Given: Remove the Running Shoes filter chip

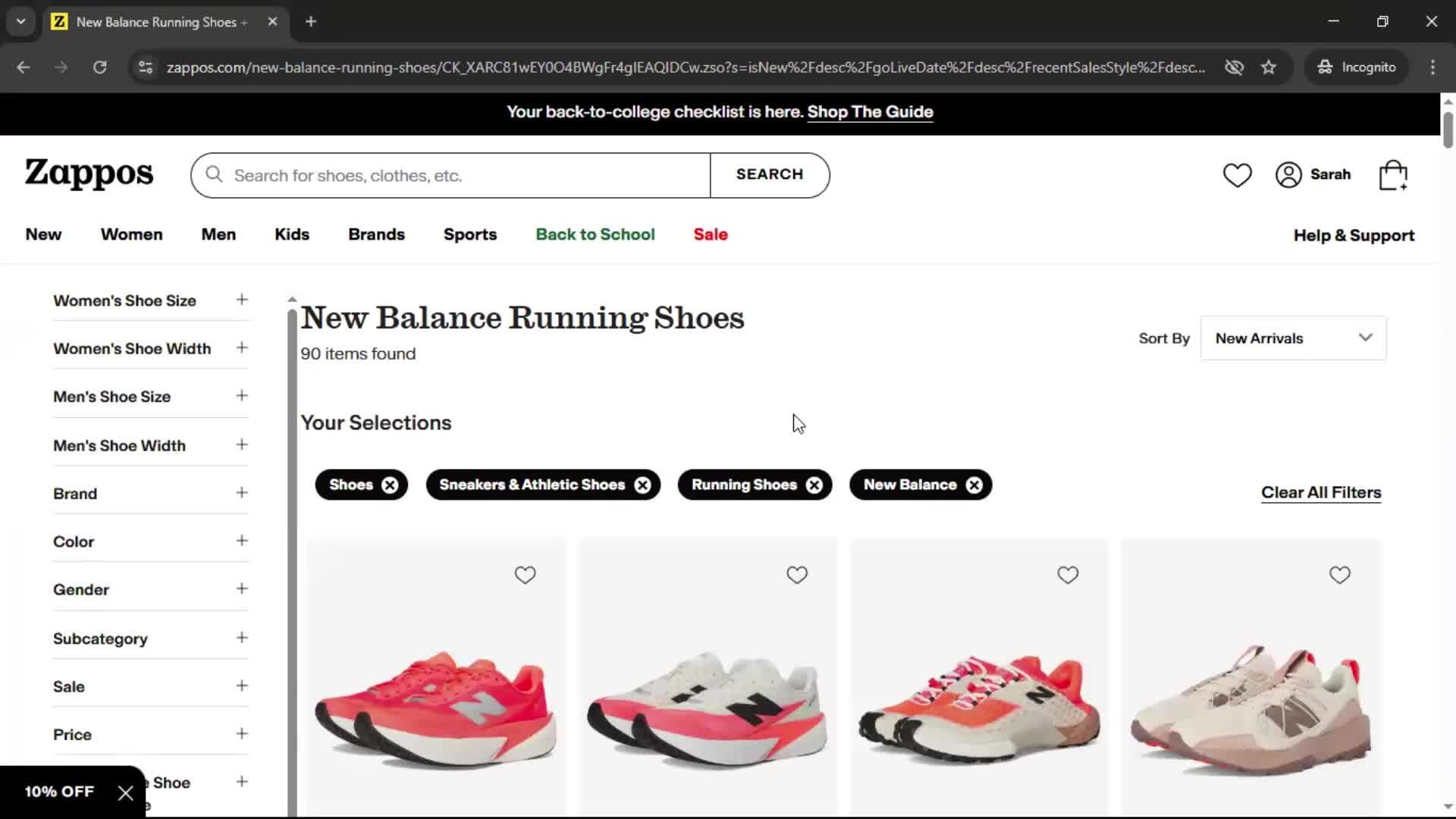Looking at the screenshot, I should pos(814,485).
